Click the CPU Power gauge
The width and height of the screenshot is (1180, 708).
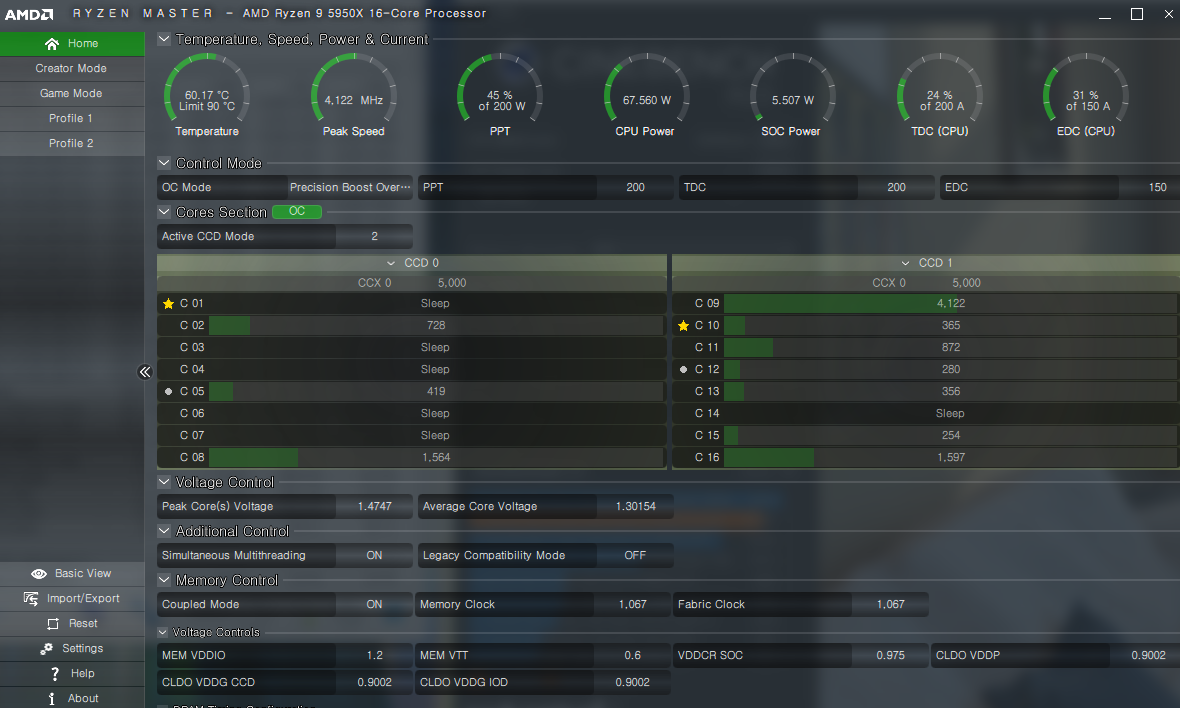(646, 96)
